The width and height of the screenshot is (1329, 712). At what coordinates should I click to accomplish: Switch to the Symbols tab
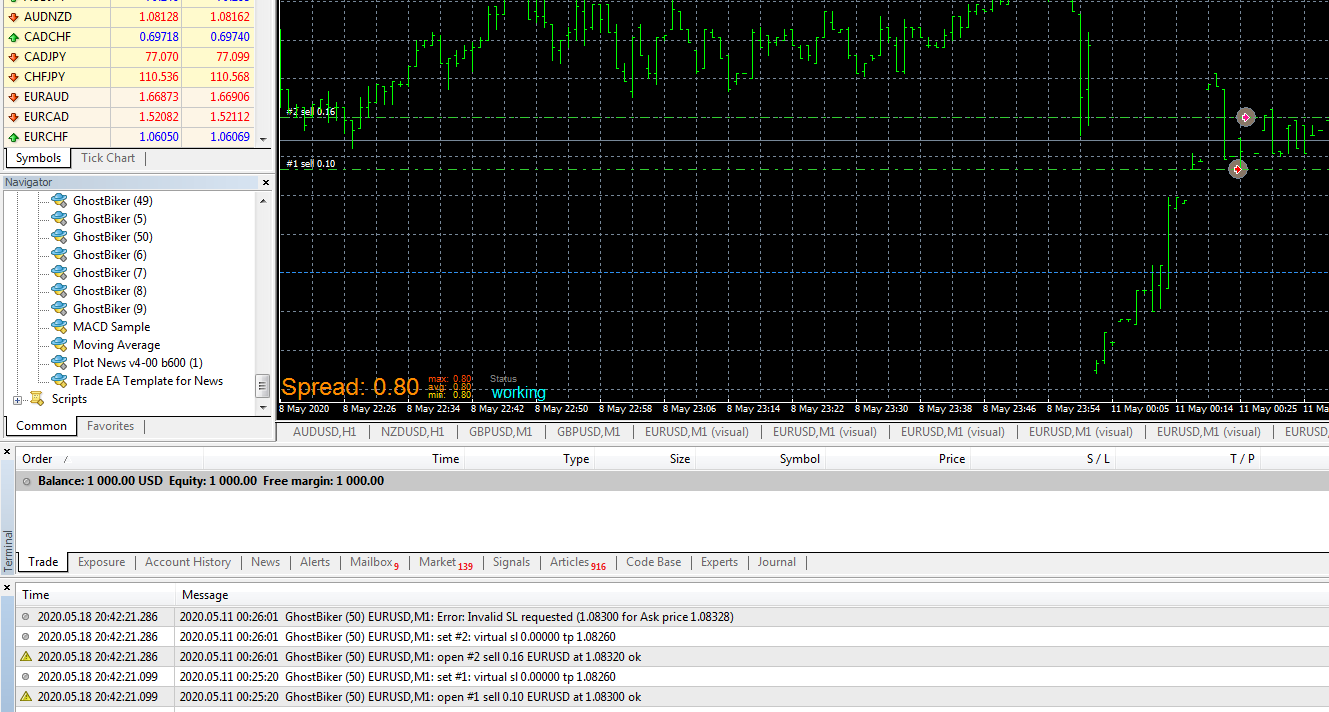(x=38, y=158)
